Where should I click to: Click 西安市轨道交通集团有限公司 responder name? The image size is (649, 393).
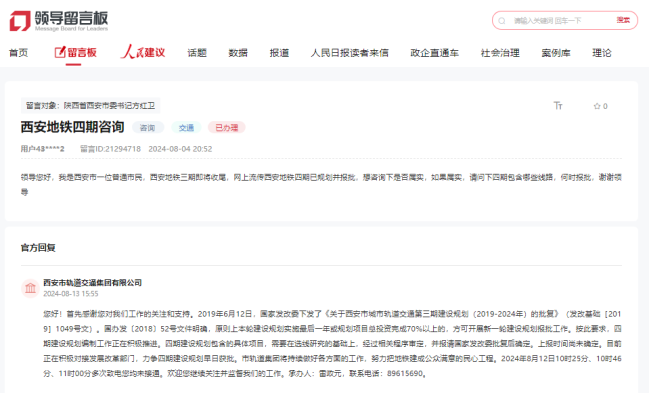coord(92,282)
